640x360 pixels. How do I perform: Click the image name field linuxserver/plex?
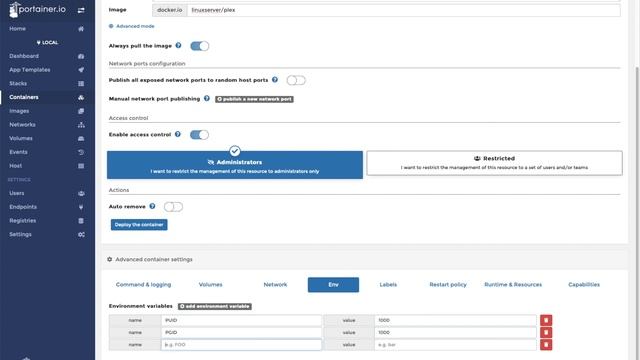point(404,10)
